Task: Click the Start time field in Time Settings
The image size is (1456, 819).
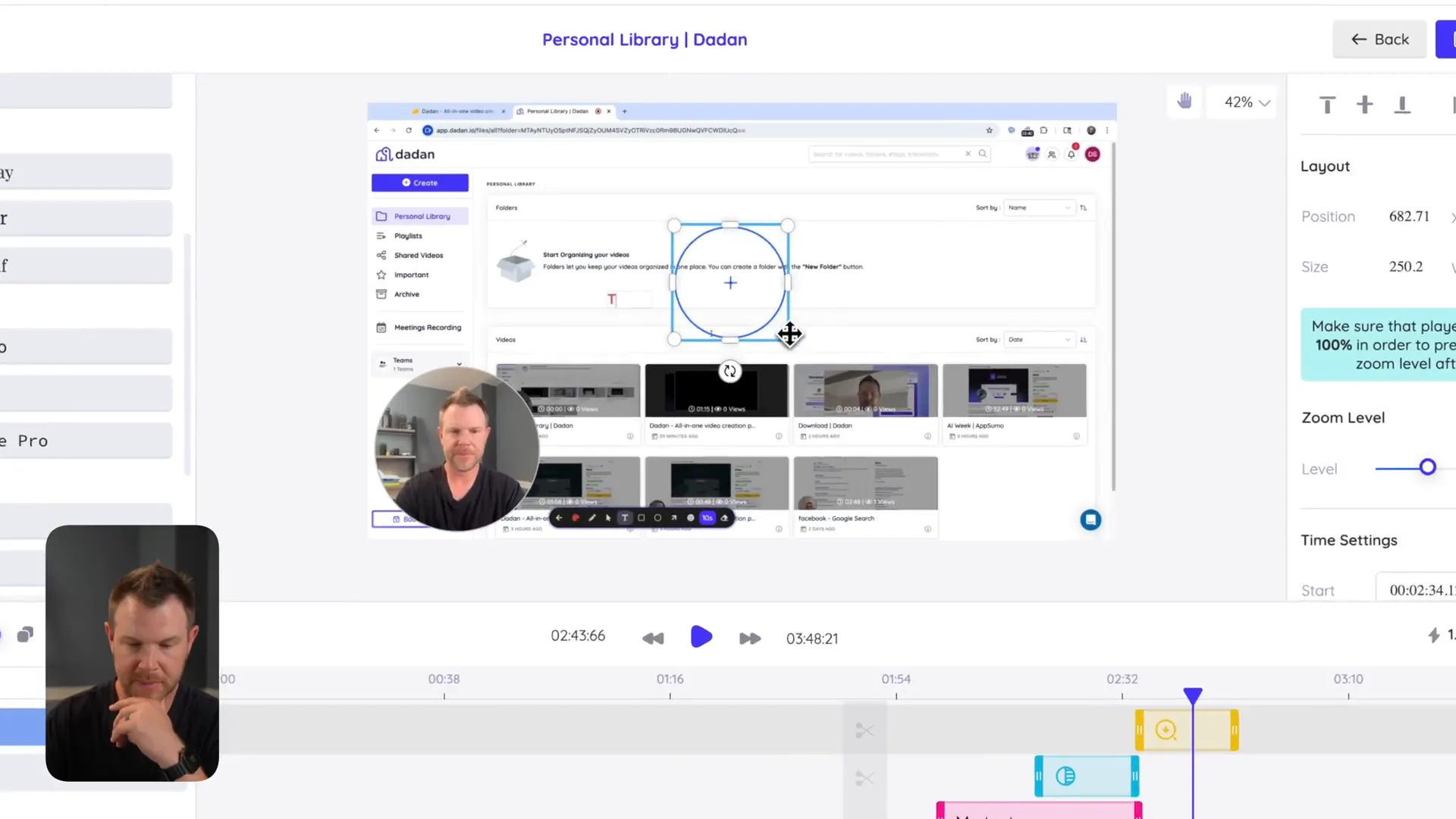Action: (x=1416, y=590)
